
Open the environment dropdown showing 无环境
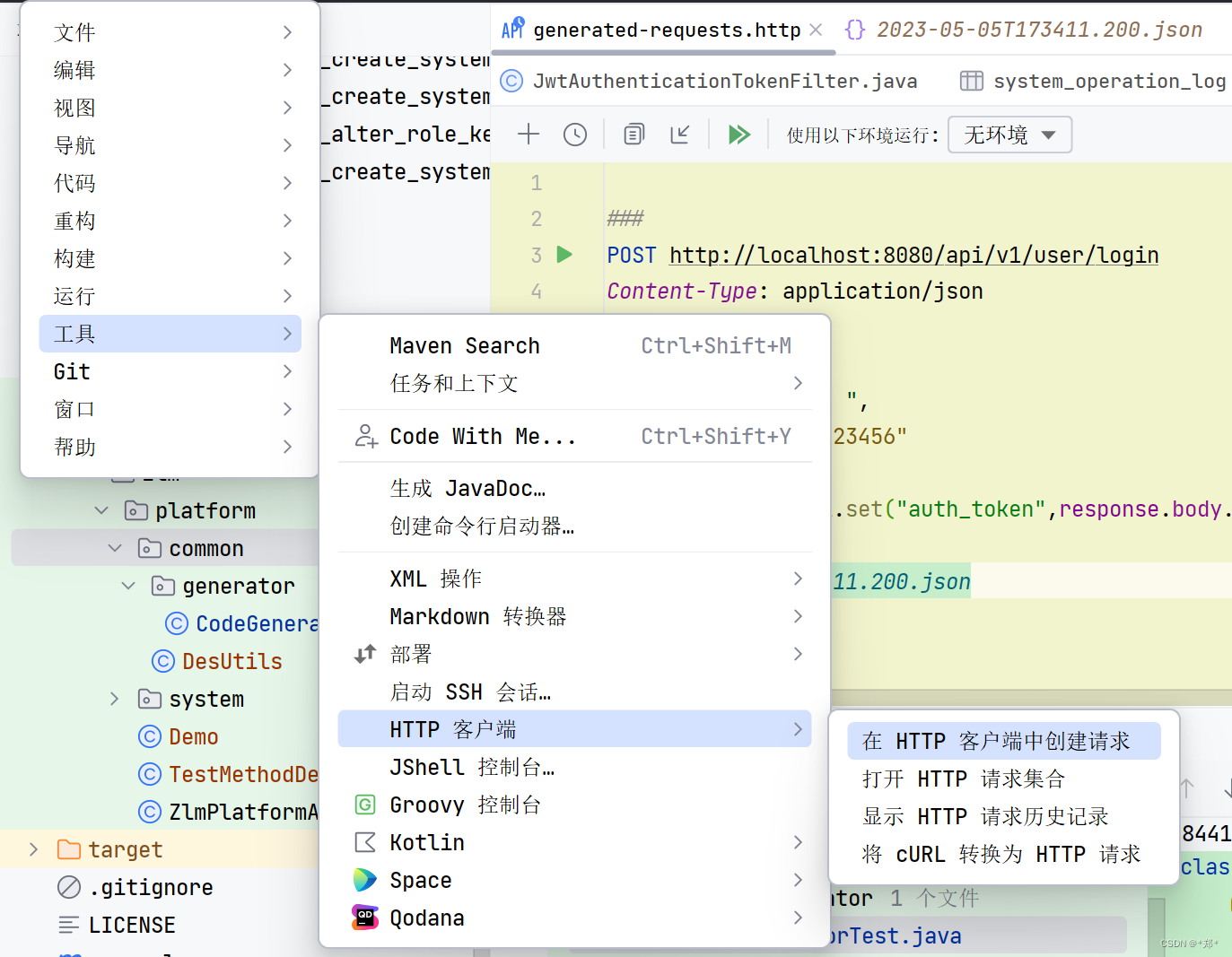1009,135
